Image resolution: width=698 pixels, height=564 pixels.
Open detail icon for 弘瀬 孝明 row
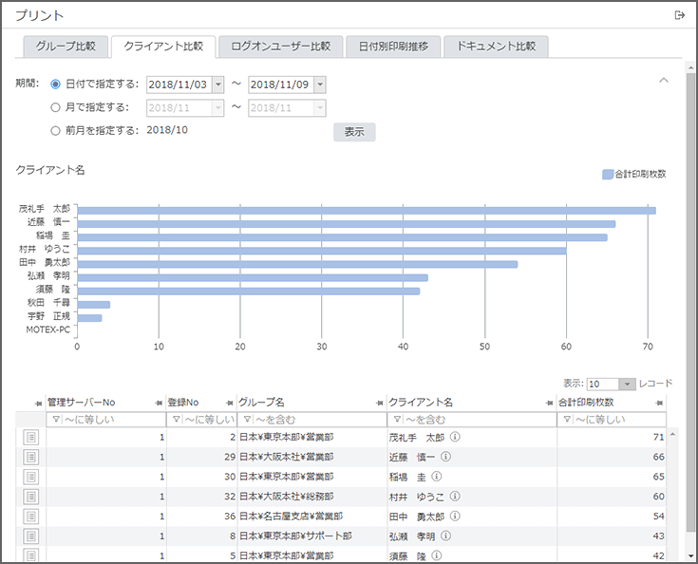pyautogui.click(x=31, y=536)
